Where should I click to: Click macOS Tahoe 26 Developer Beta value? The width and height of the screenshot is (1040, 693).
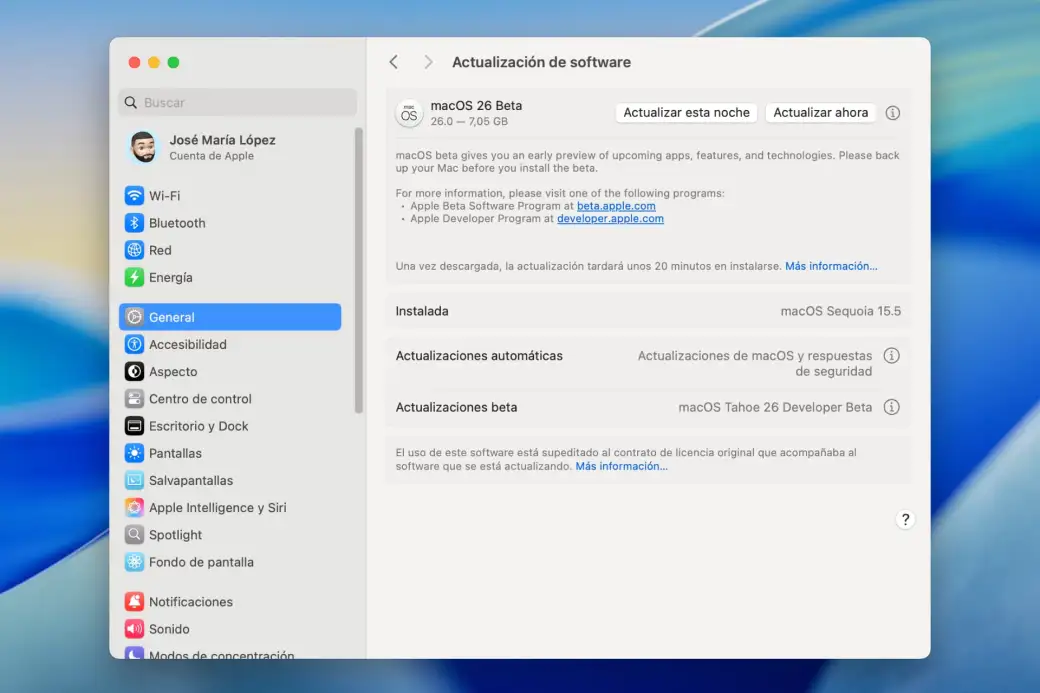[x=775, y=407]
